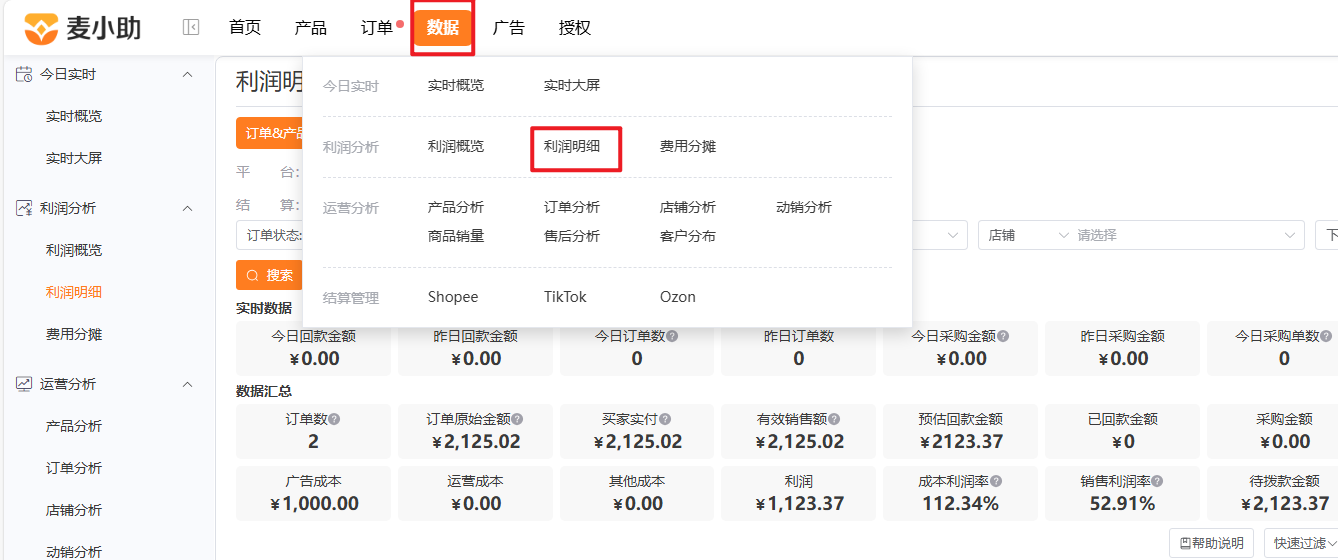
Task: Select 商品销量 in the dropdown menu
Action: pos(456,237)
